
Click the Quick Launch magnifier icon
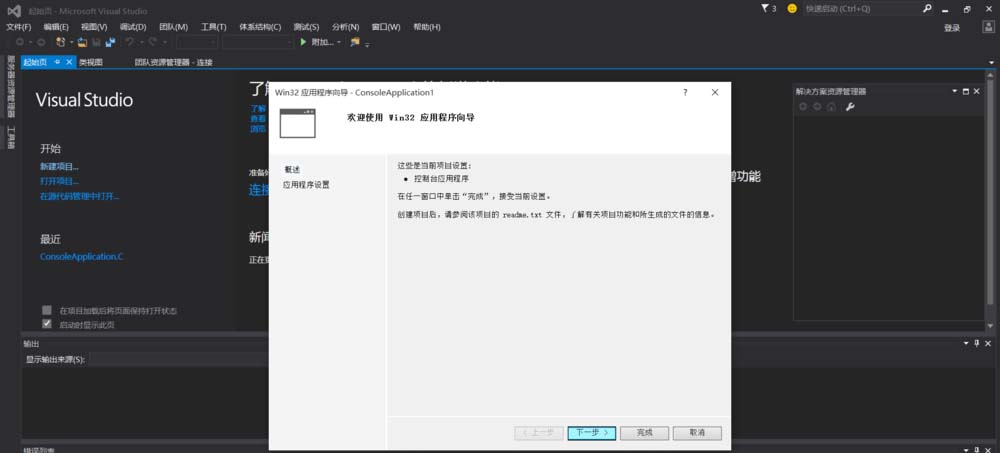click(927, 9)
